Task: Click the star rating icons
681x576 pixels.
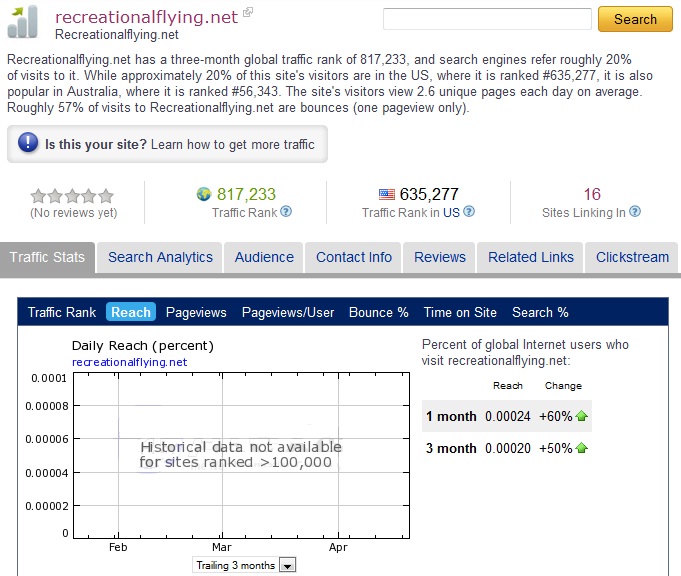Action: [72, 196]
